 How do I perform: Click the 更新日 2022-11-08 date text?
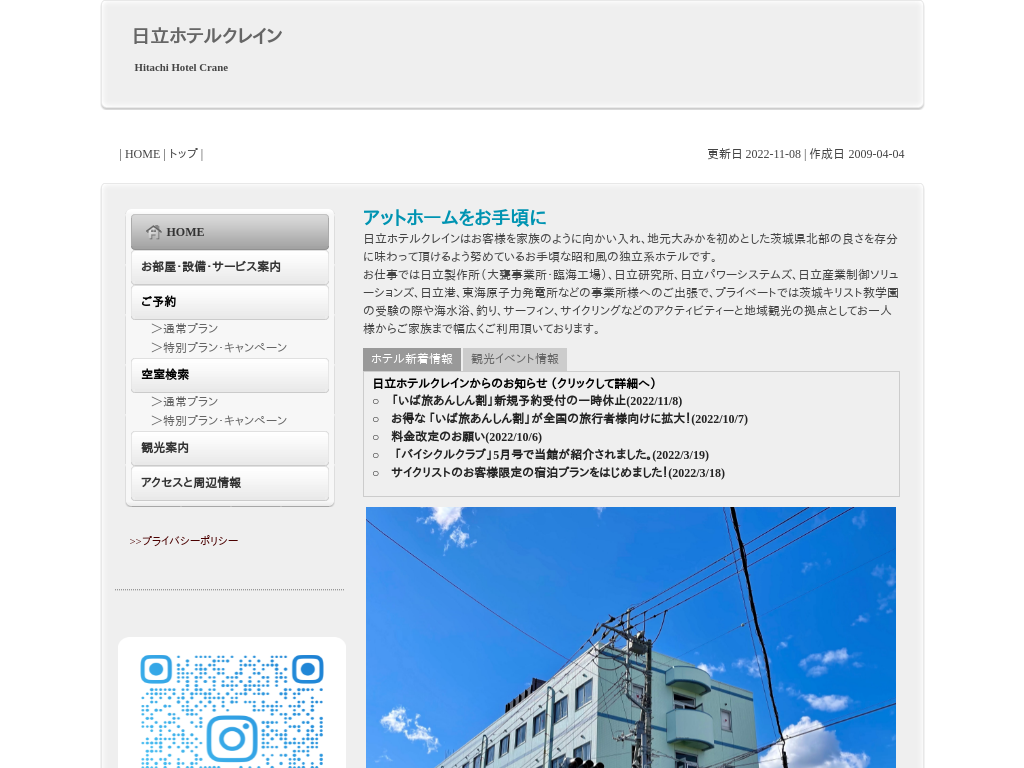coord(754,154)
